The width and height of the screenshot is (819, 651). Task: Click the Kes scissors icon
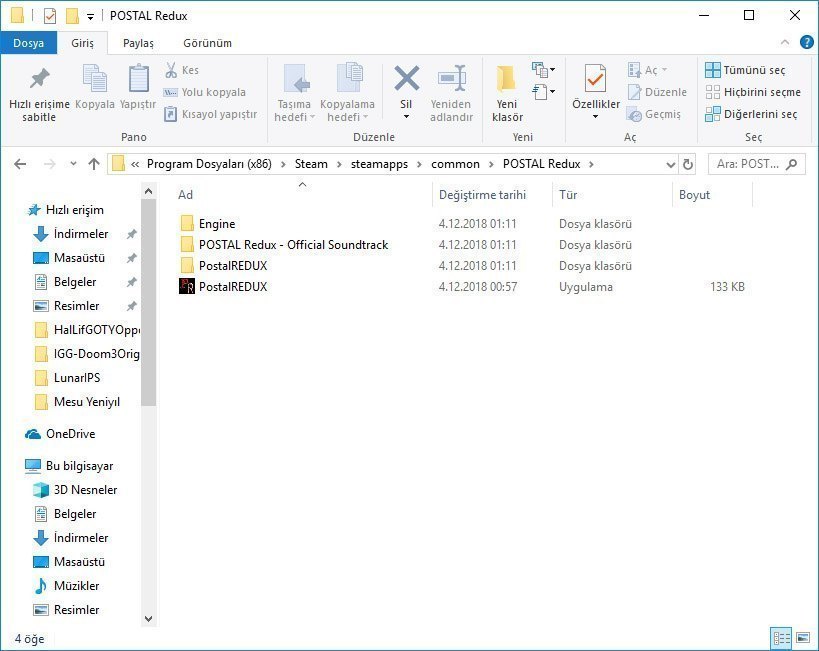click(171, 70)
